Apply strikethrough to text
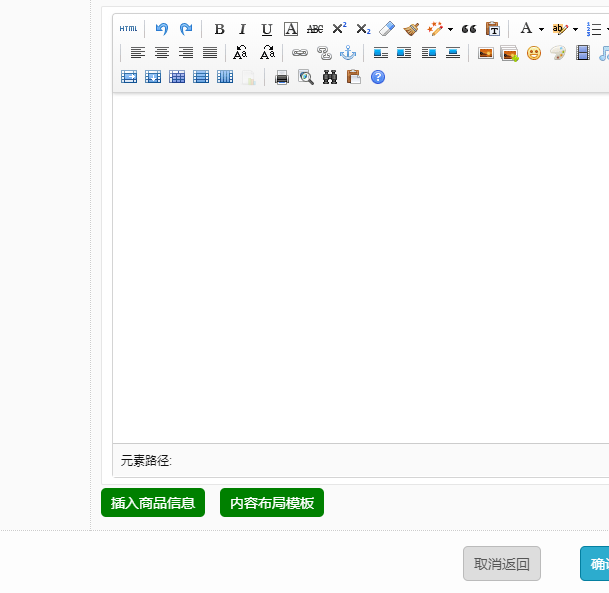The image size is (609, 593). [315, 29]
